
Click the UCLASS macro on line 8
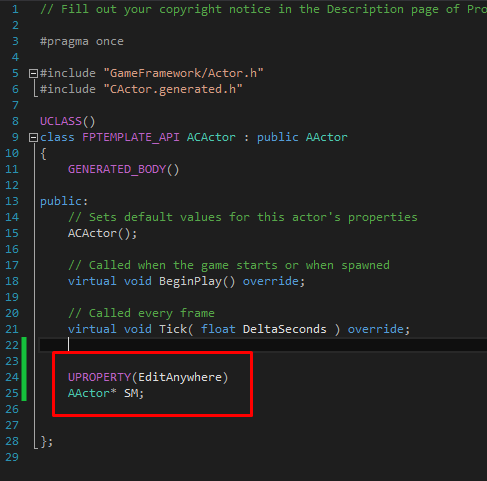point(61,121)
